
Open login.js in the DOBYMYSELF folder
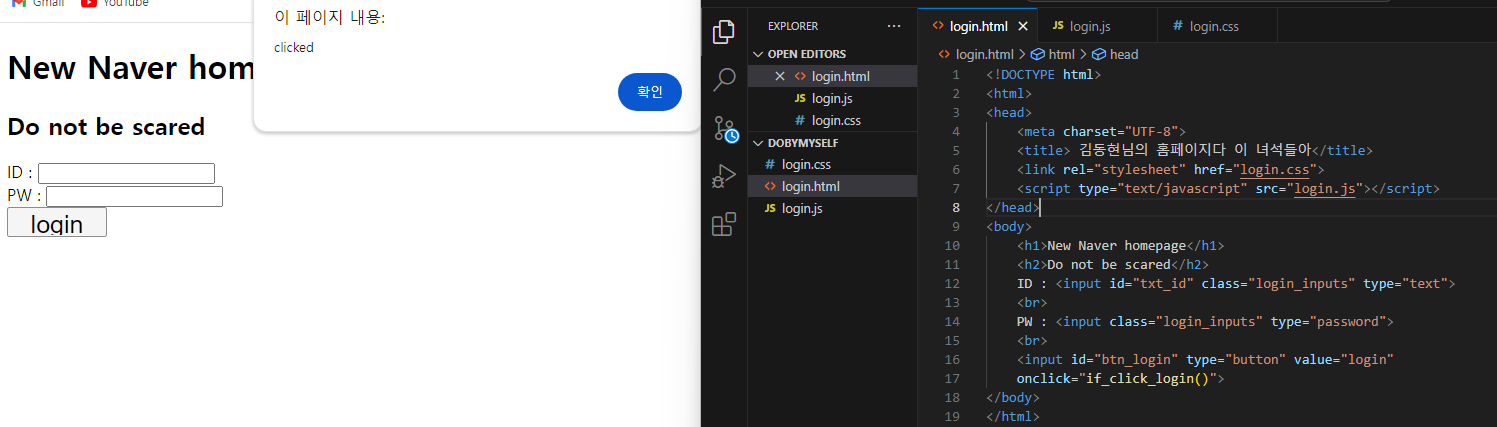(833, 208)
